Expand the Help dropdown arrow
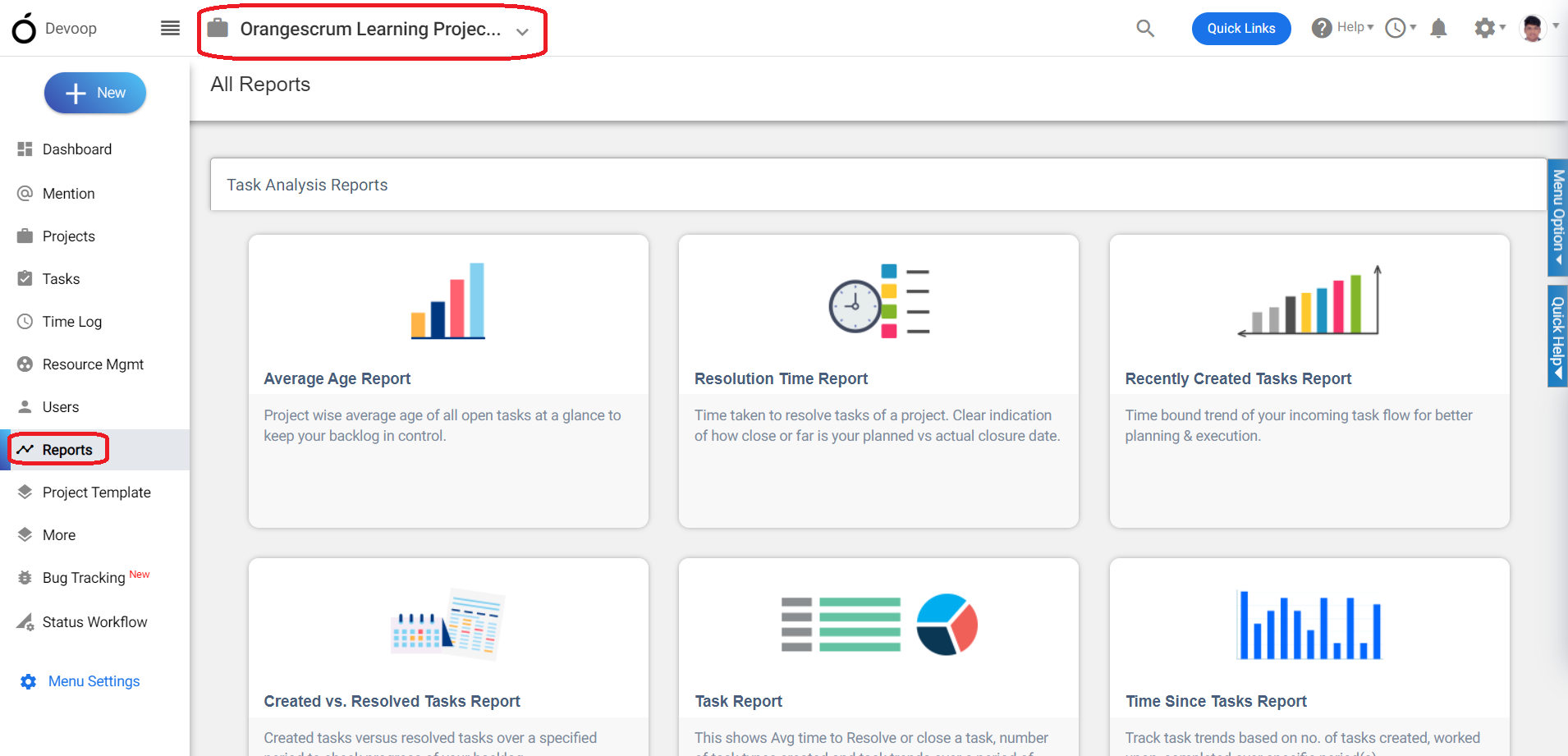This screenshot has width=1568, height=756. click(x=1370, y=28)
